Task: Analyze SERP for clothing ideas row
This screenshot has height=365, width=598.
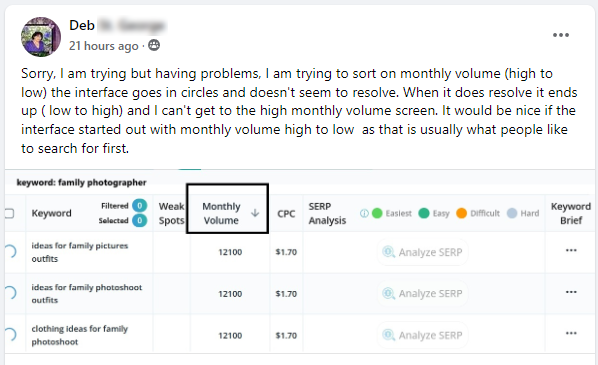Action: coord(422,335)
